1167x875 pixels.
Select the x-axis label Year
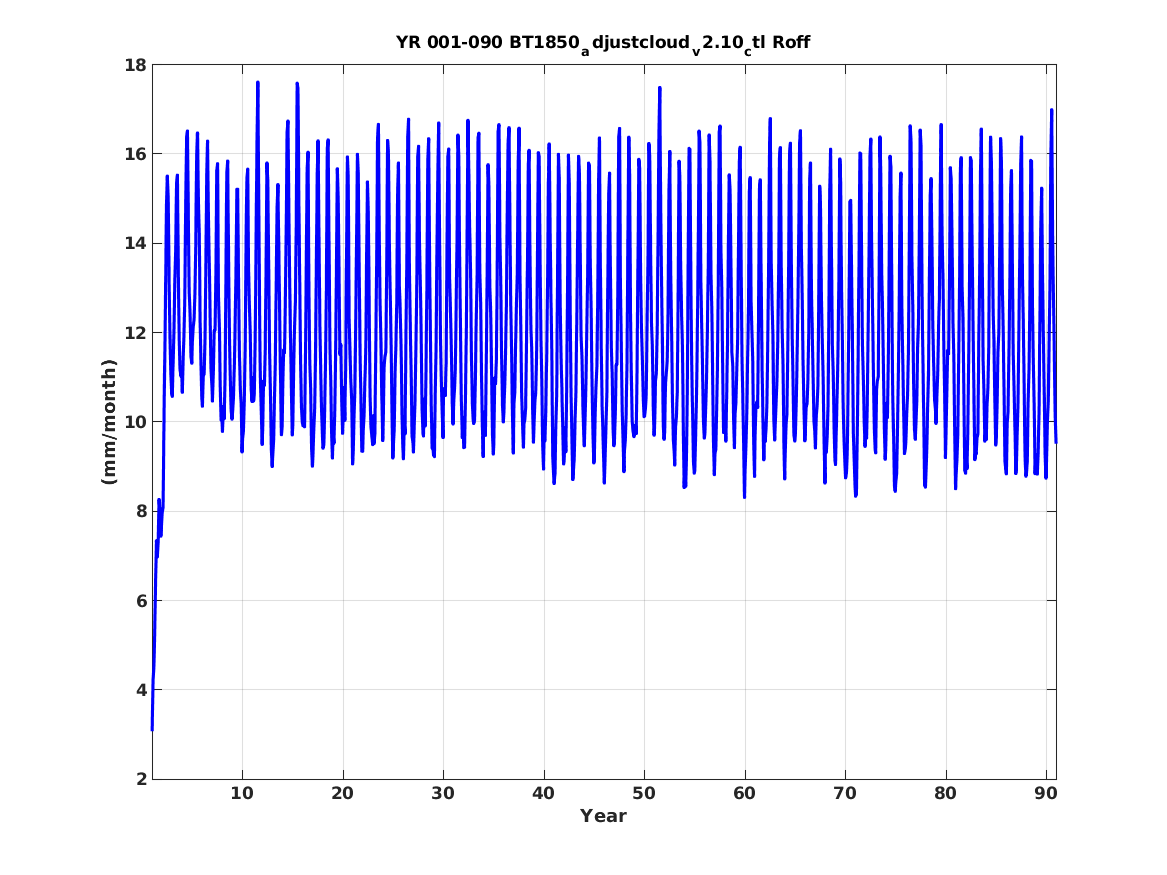tap(604, 816)
